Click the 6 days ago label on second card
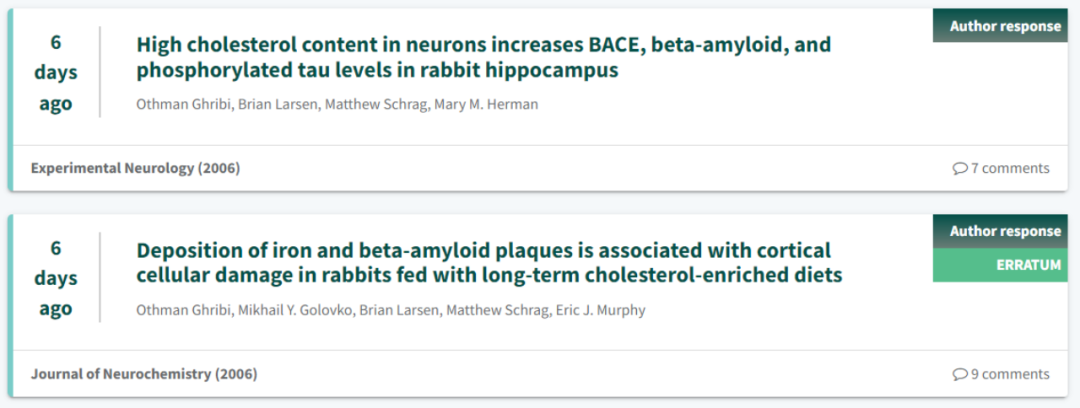 tap(56, 278)
